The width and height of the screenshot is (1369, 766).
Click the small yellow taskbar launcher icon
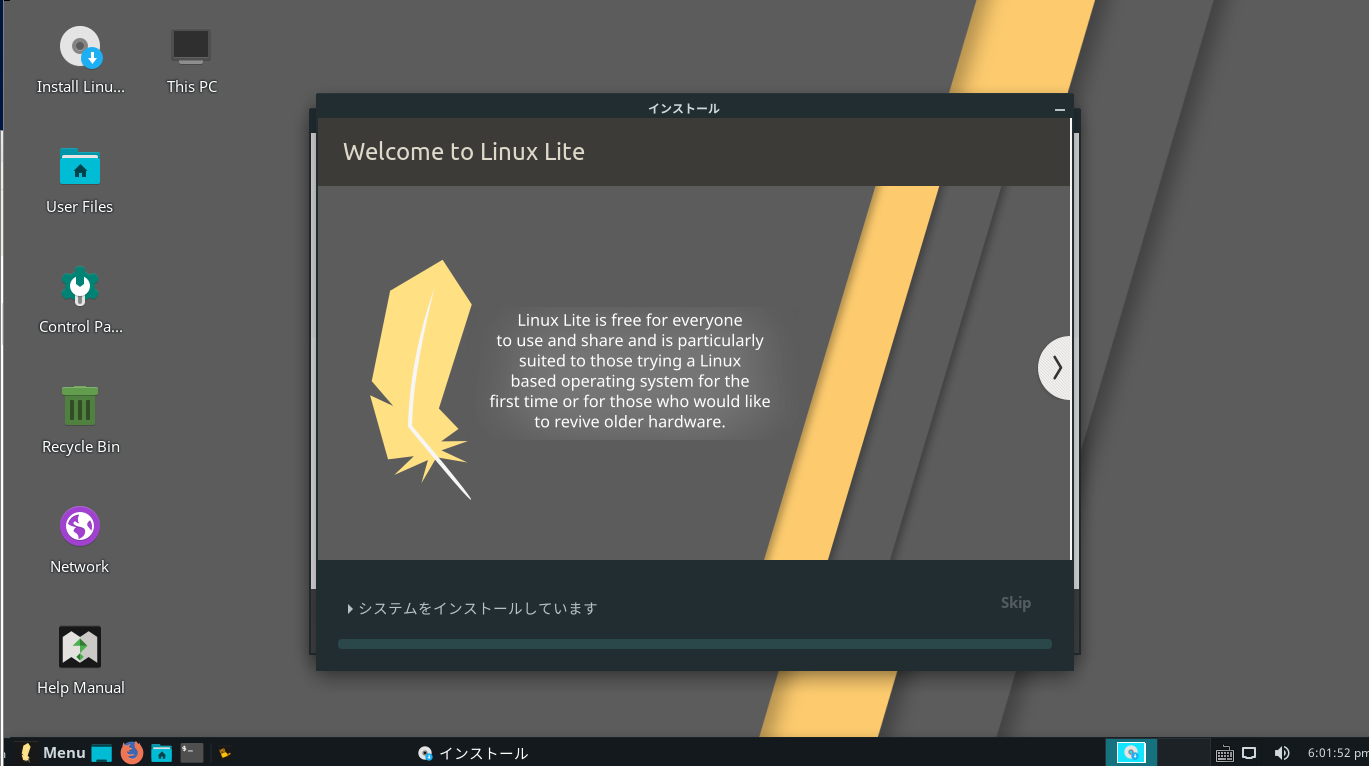[225, 753]
